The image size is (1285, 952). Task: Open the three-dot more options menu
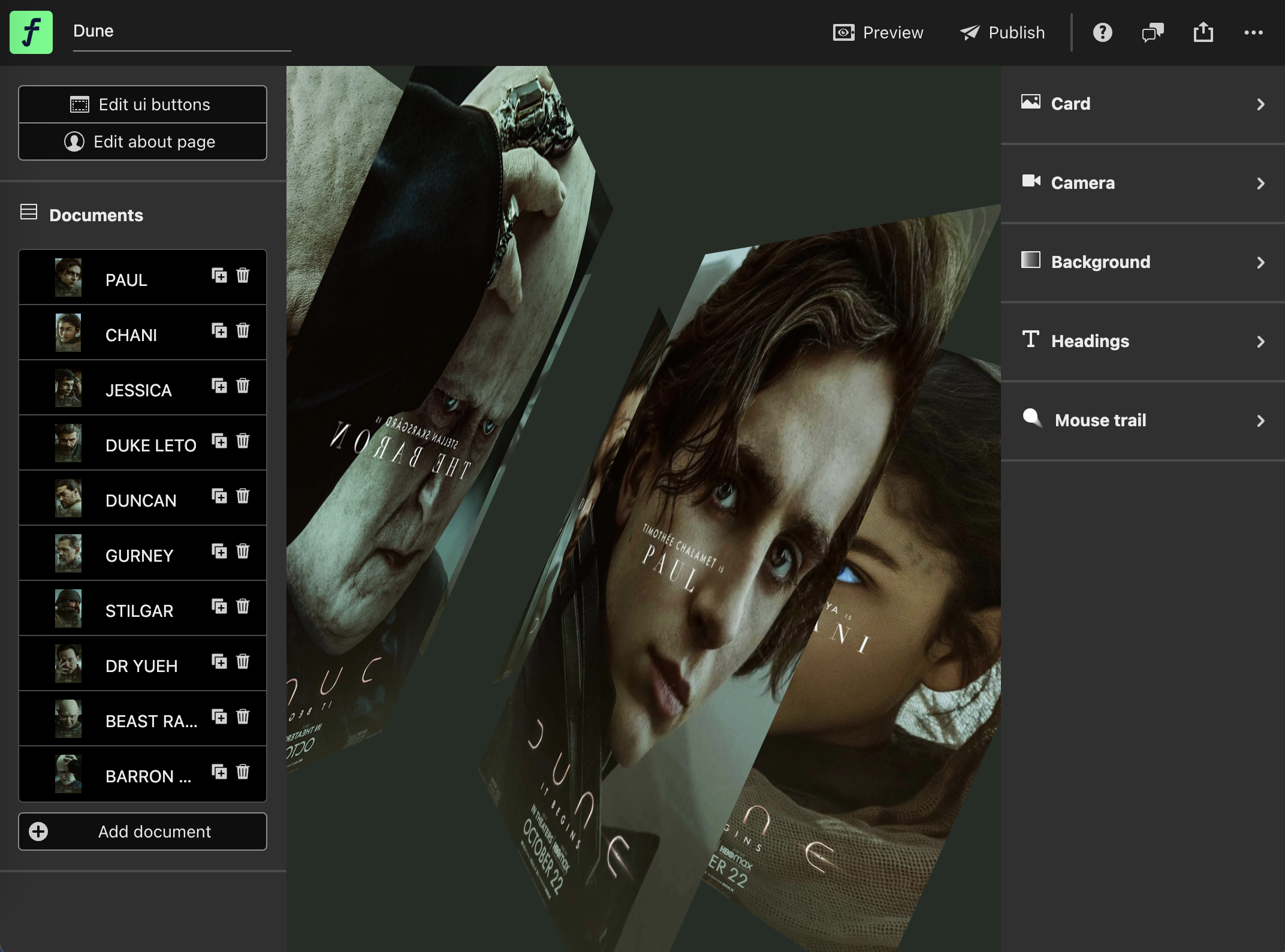pyautogui.click(x=1253, y=32)
